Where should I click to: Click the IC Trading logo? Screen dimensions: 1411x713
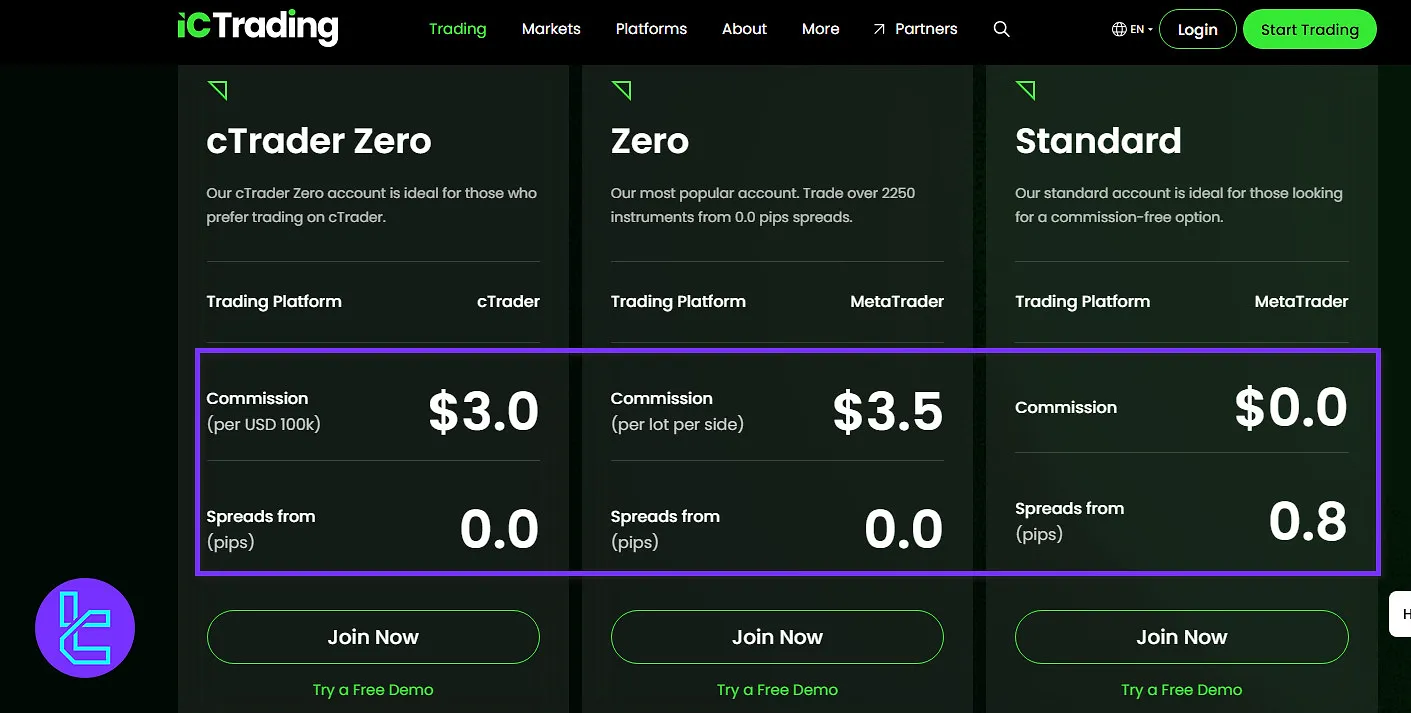click(258, 28)
